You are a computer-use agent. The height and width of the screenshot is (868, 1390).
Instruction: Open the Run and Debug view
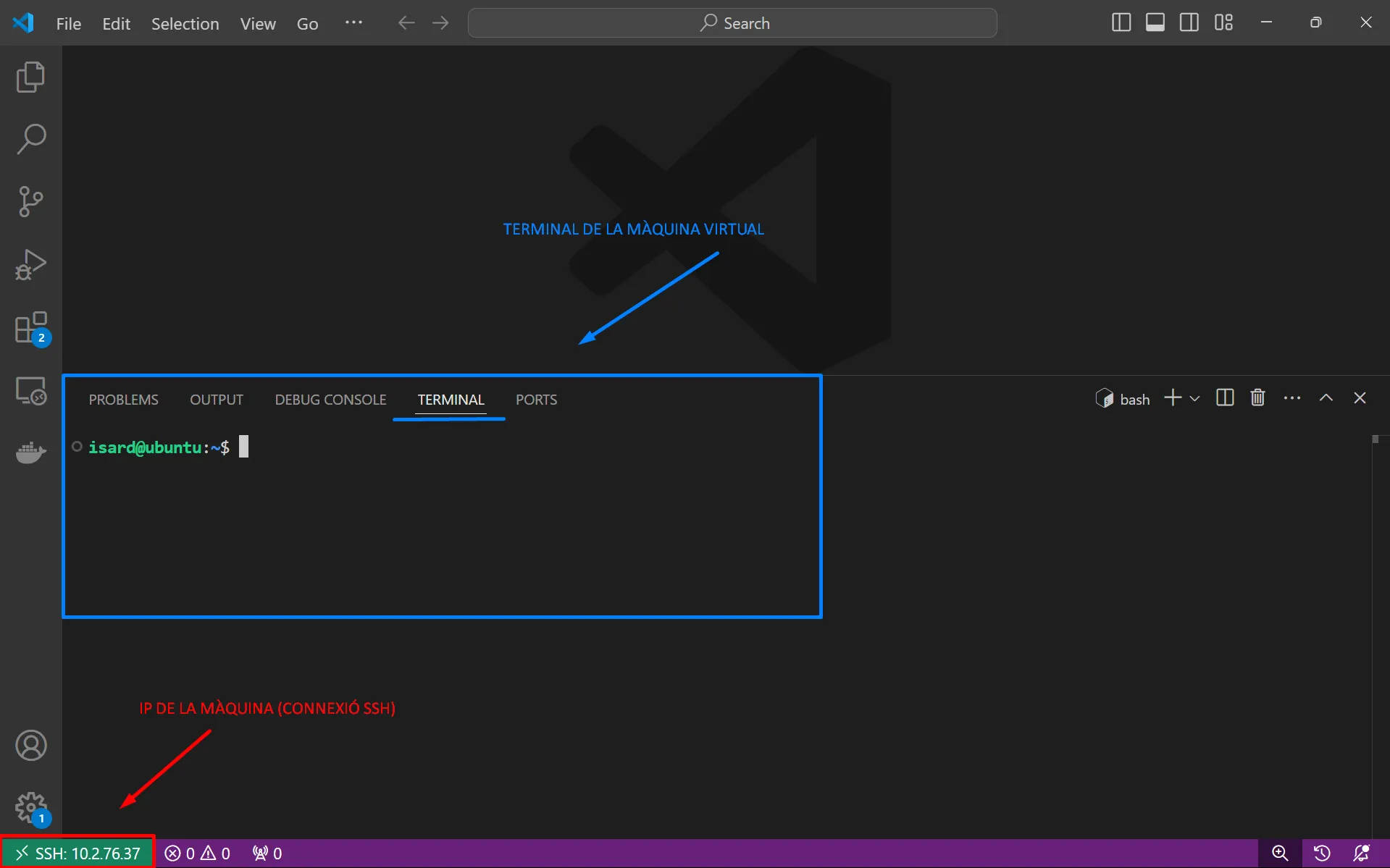point(30,264)
